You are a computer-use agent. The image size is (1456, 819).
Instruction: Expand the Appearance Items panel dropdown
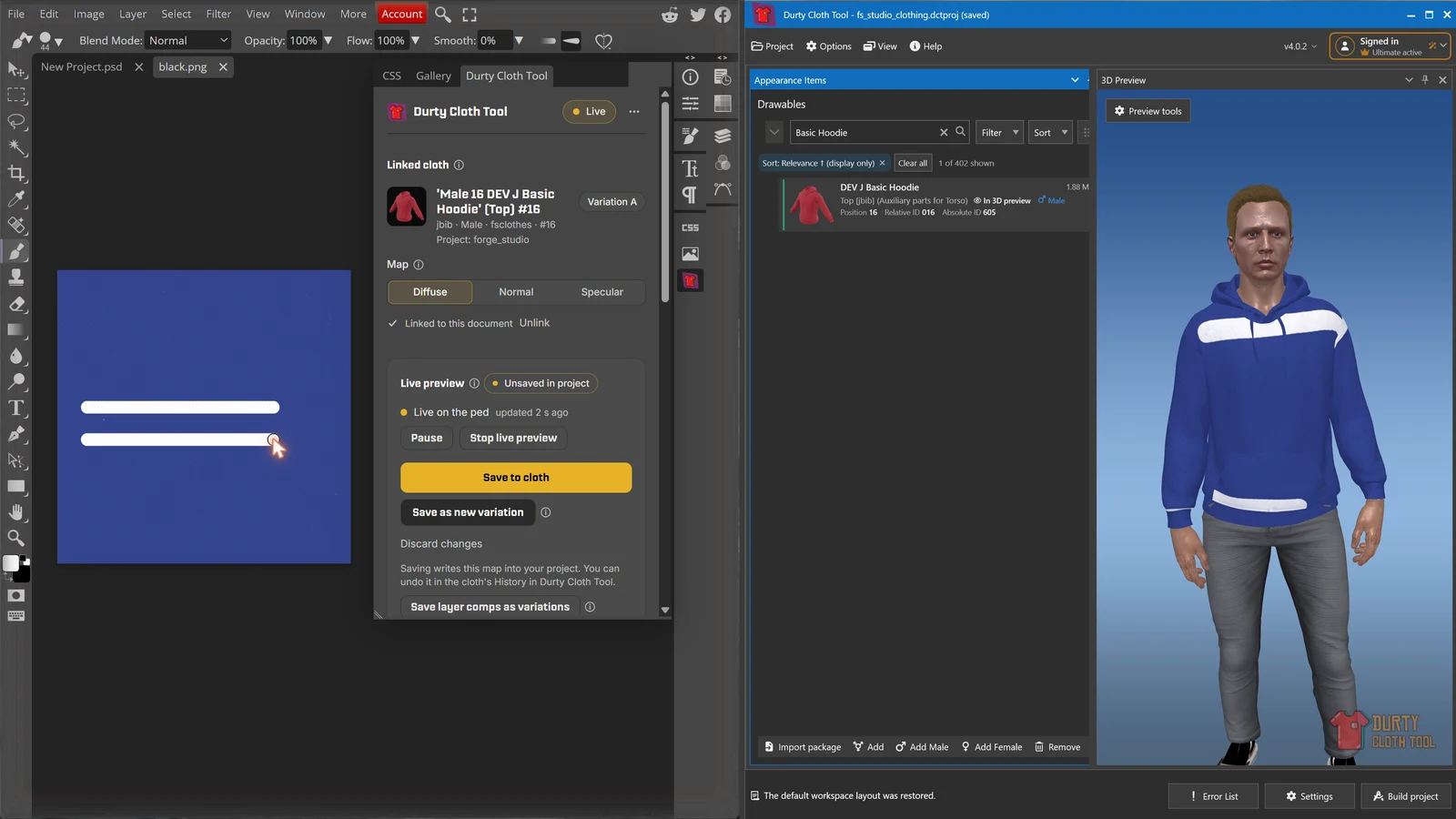point(1075,80)
